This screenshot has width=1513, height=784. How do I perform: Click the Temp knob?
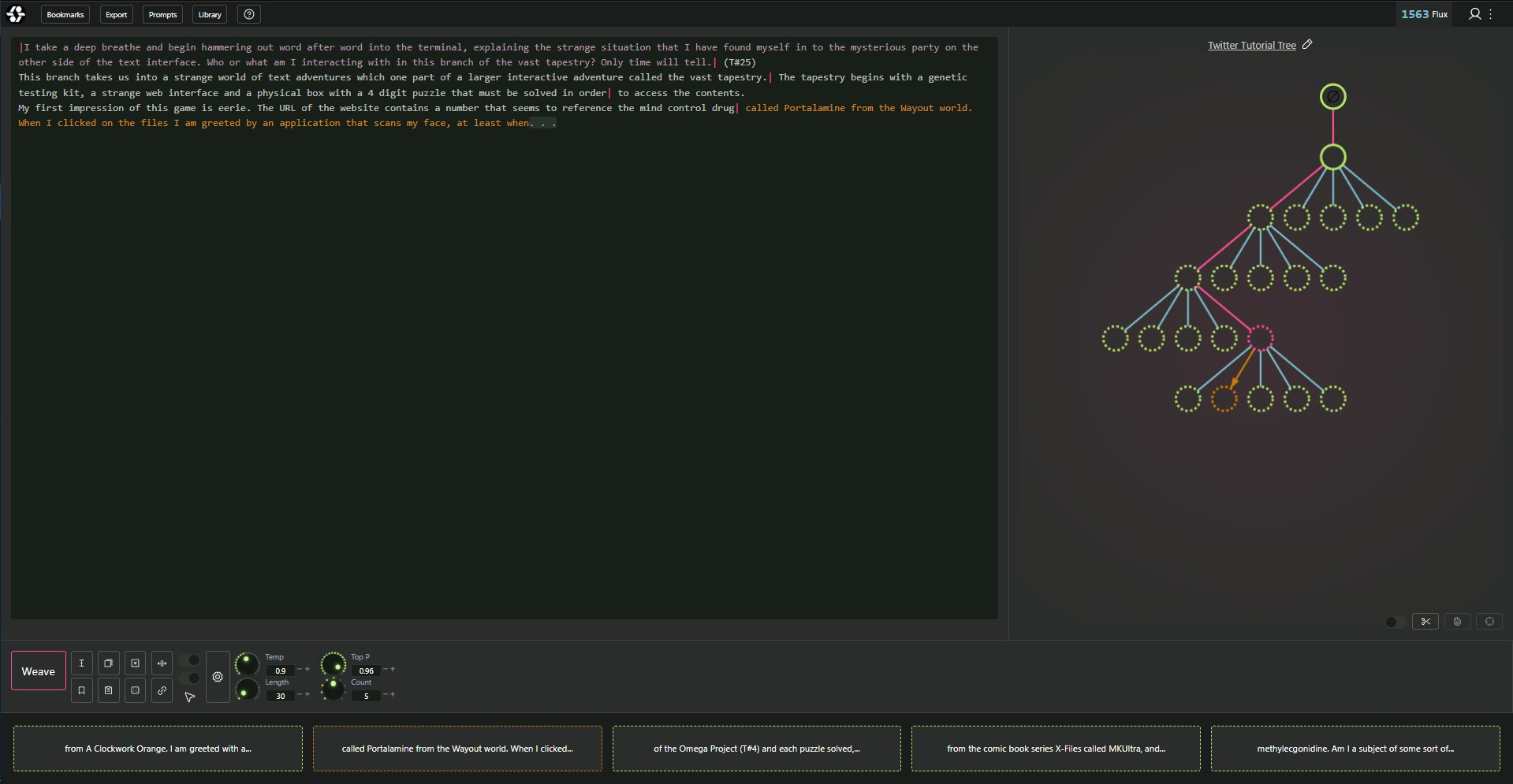tap(247, 663)
